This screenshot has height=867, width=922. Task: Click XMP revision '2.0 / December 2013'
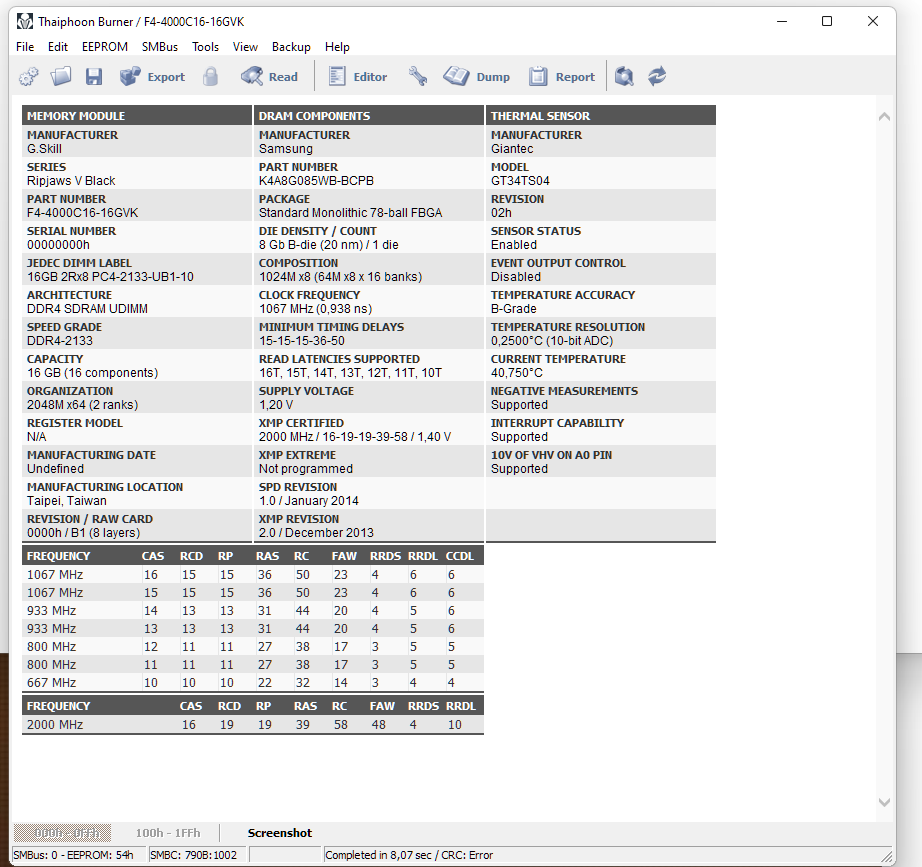tap(316, 532)
